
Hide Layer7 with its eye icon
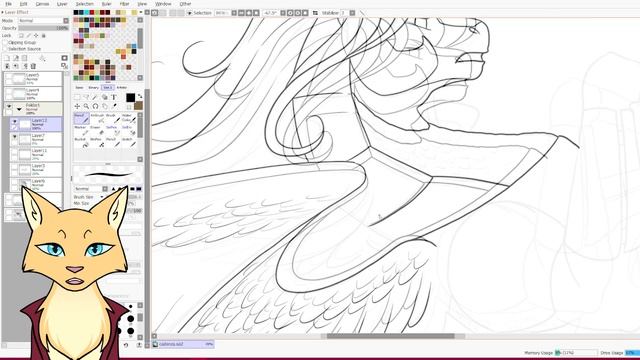coord(15,136)
